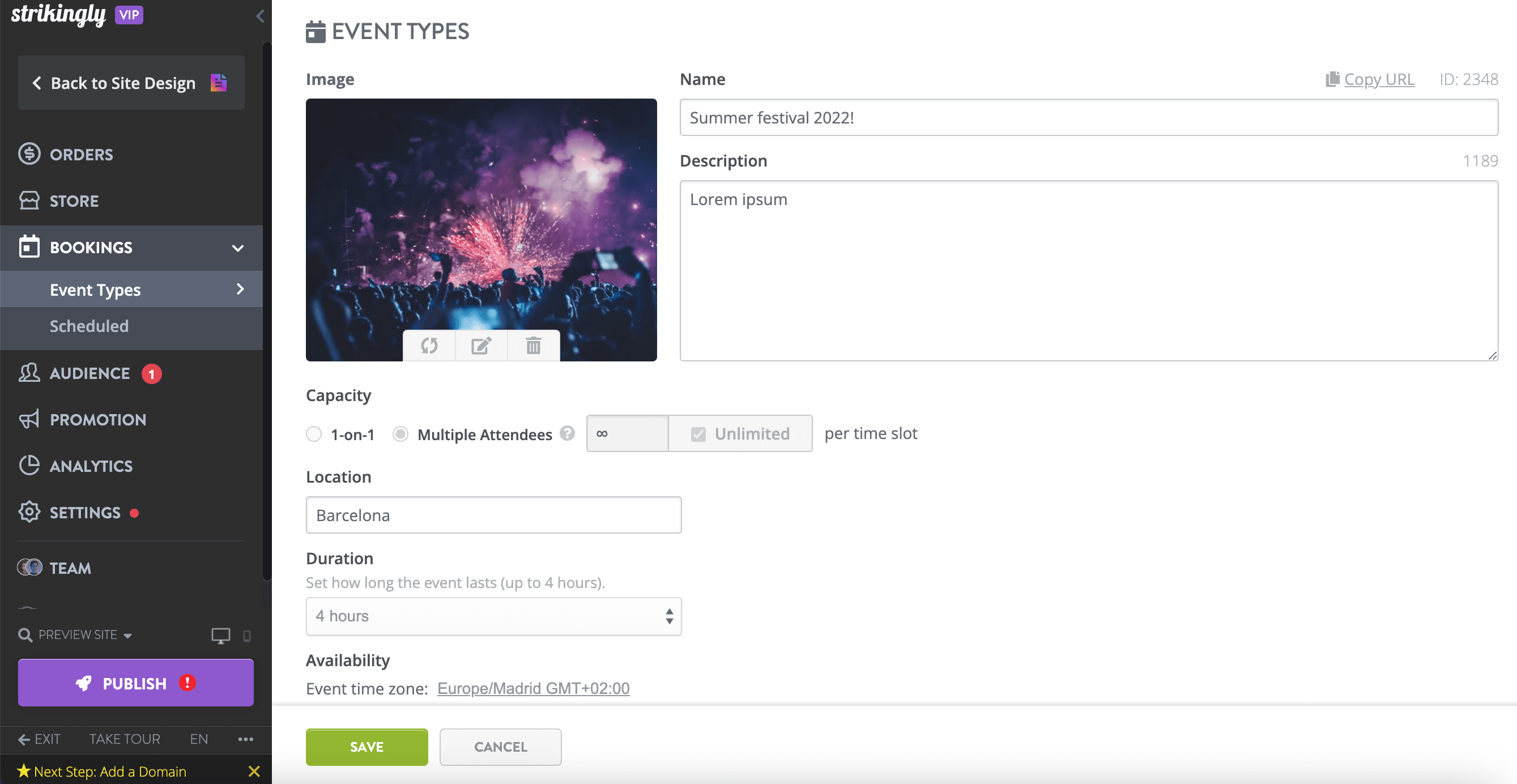The height and width of the screenshot is (784, 1517).
Task: Open the more options ellipsis icon
Action: coord(246,739)
